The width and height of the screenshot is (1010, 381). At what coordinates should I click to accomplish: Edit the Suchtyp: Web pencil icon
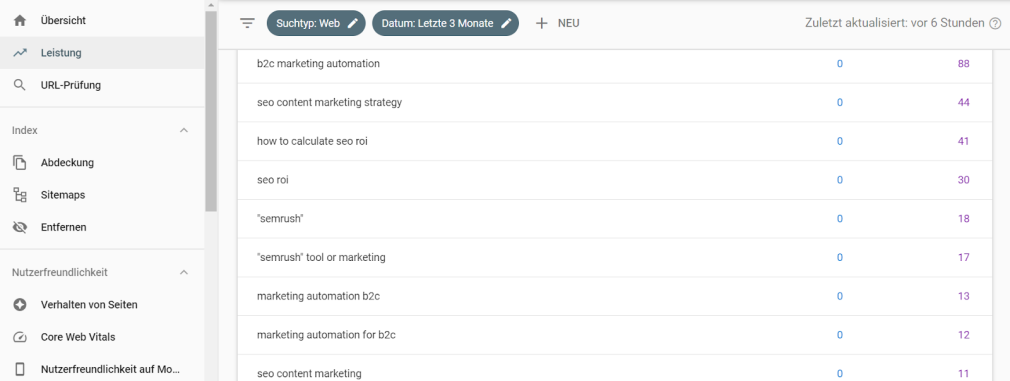click(x=352, y=23)
